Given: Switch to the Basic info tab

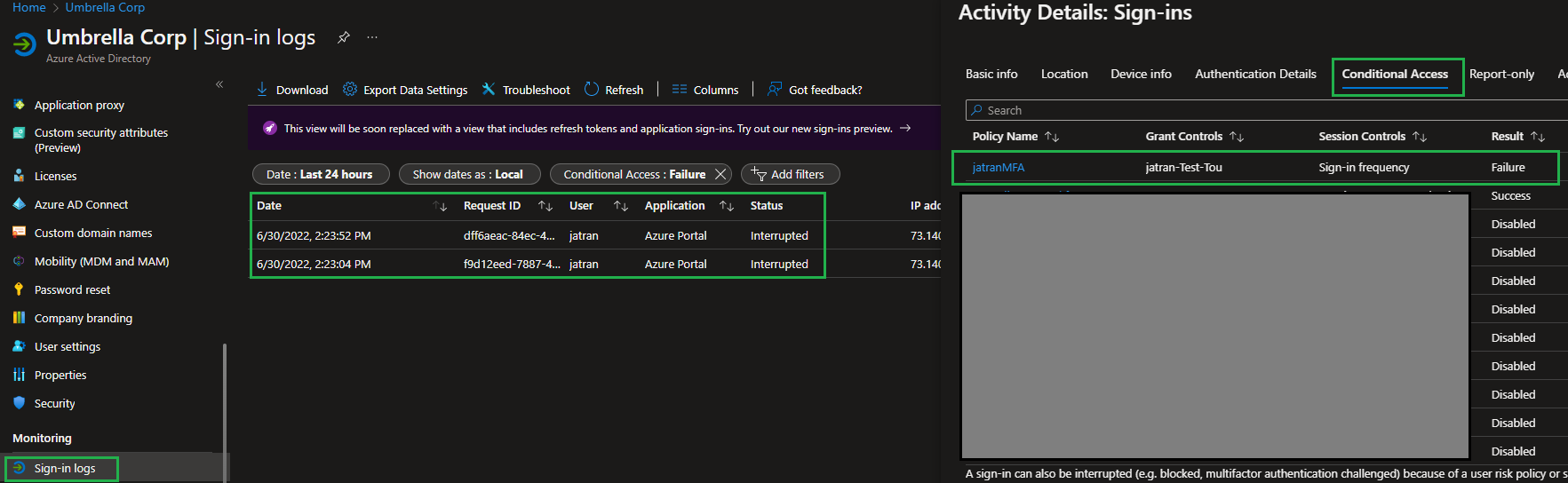Looking at the screenshot, I should pyautogui.click(x=991, y=74).
